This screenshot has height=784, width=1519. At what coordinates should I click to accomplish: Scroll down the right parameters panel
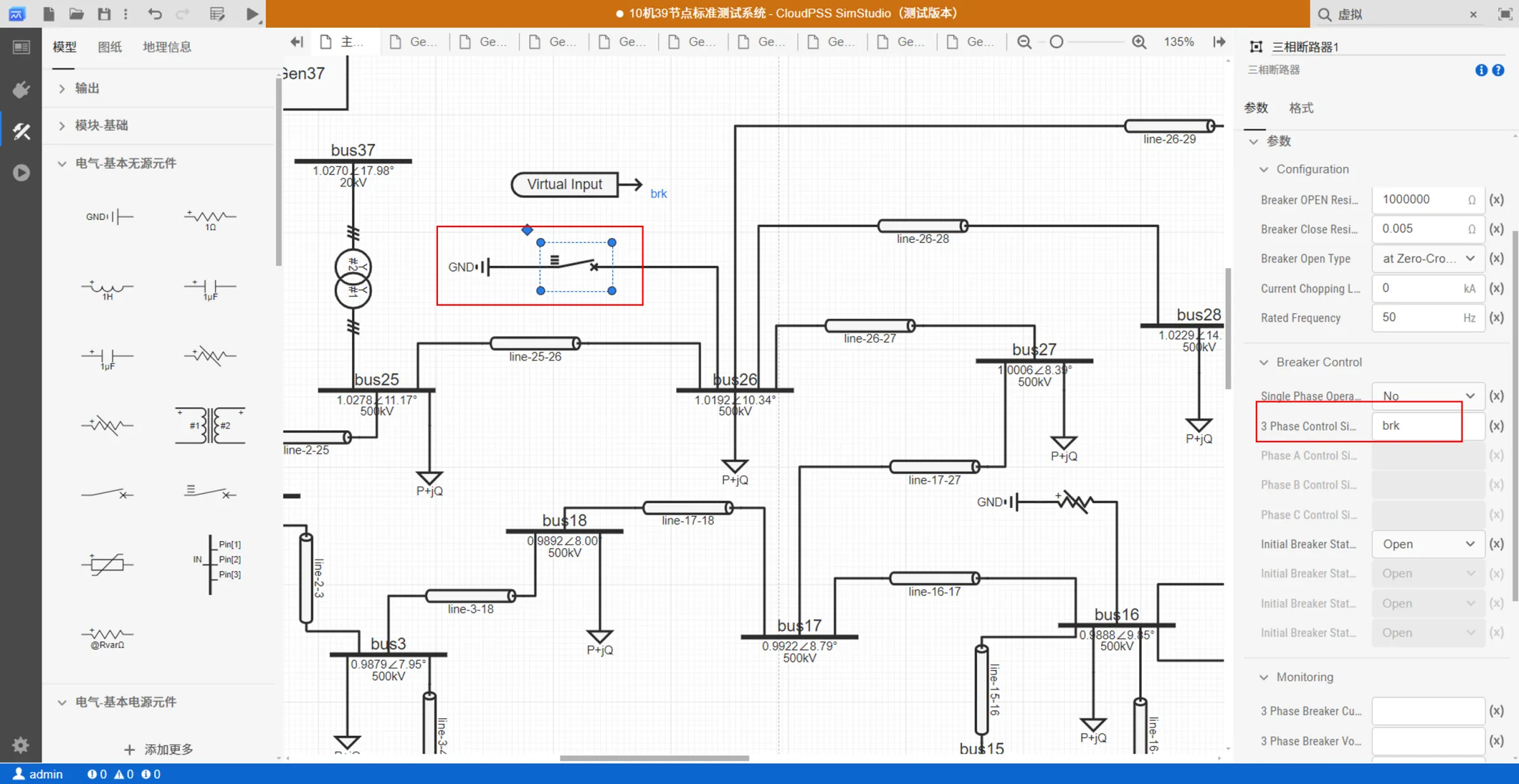coord(1513,758)
